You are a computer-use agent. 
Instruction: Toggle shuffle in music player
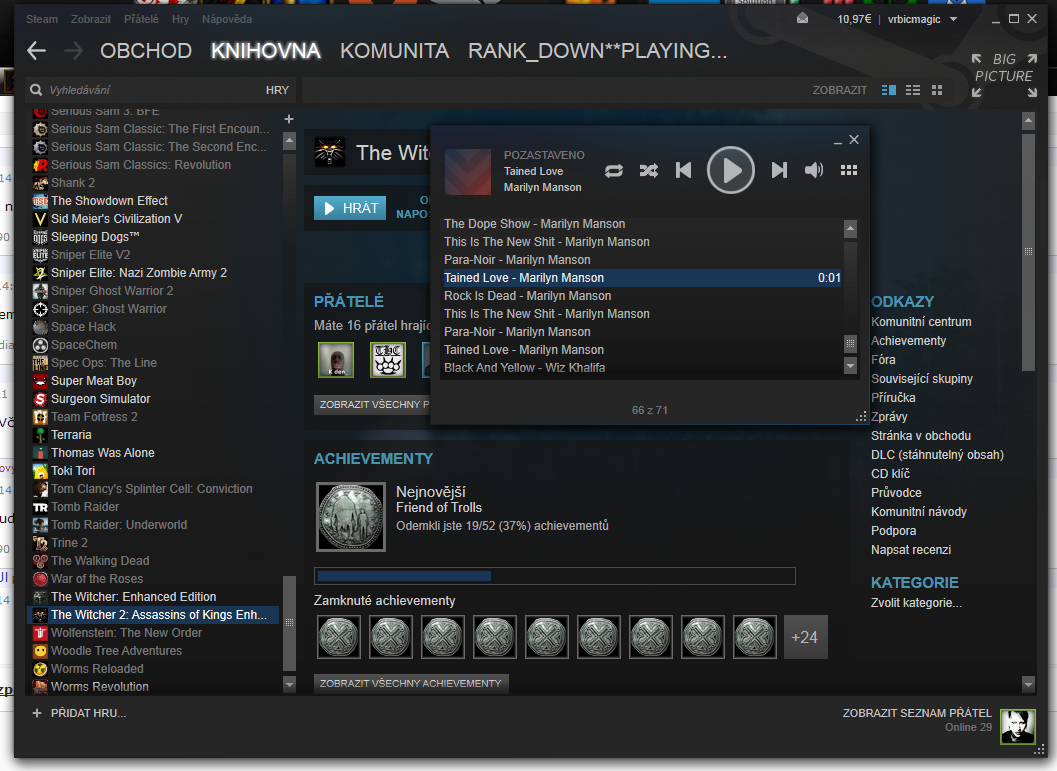point(649,170)
